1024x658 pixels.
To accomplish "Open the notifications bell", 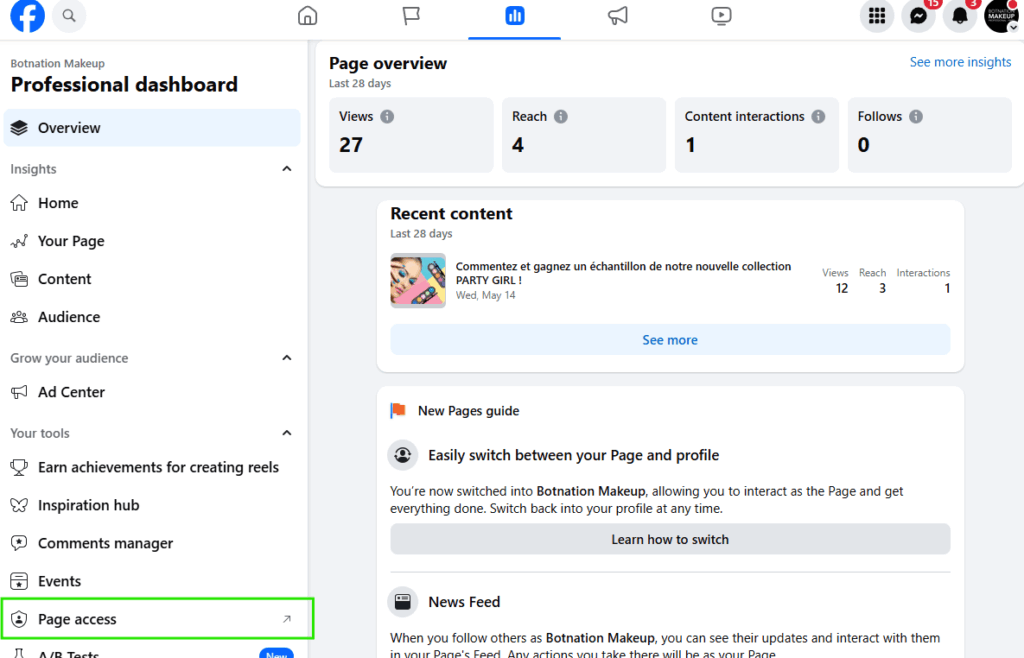I will pyautogui.click(x=960, y=16).
